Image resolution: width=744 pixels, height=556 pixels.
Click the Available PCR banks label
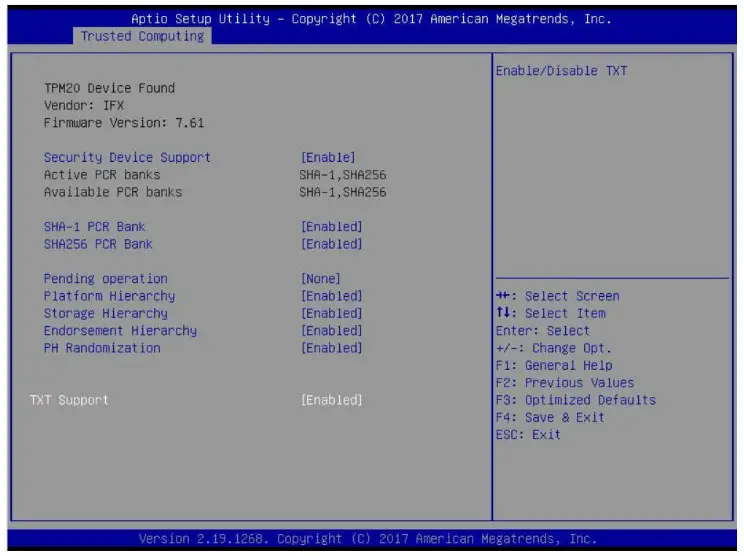pos(113,192)
